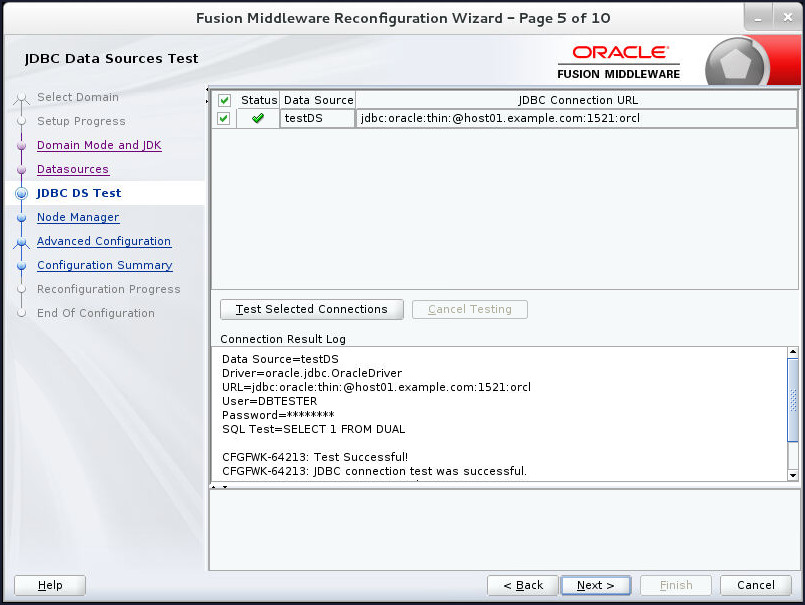Click the pentagon emblem icon in header
Image resolution: width=805 pixels, height=605 pixels.
click(735, 64)
